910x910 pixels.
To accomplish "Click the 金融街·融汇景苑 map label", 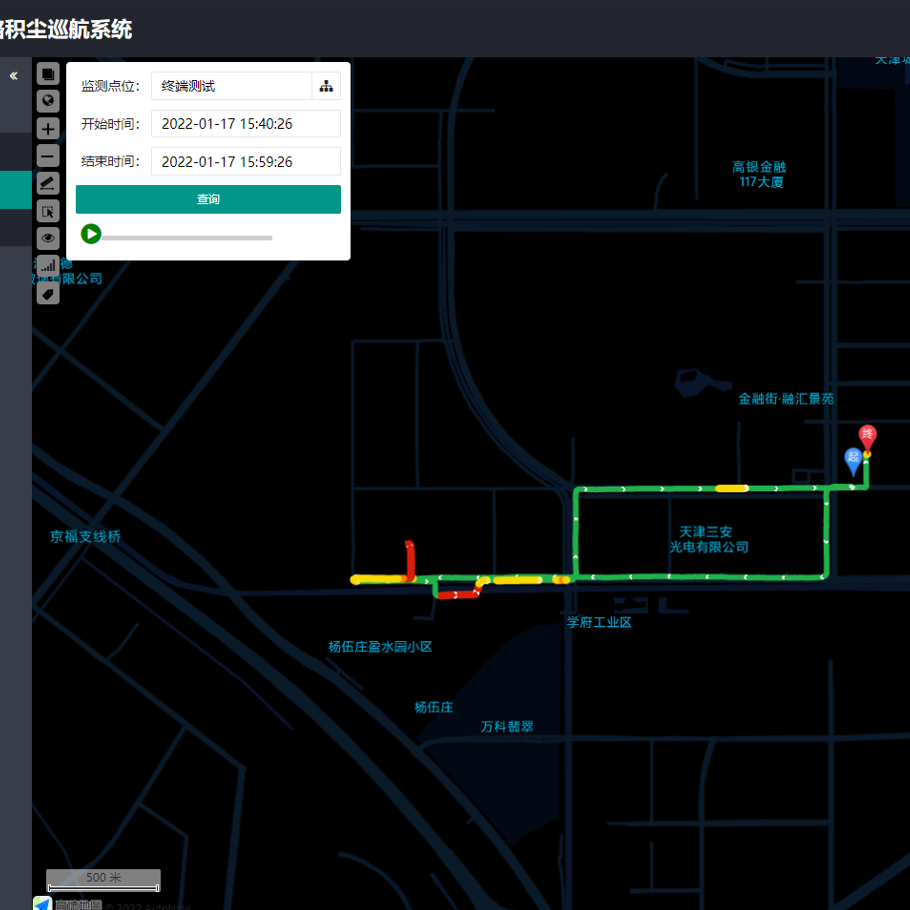I will [x=786, y=399].
